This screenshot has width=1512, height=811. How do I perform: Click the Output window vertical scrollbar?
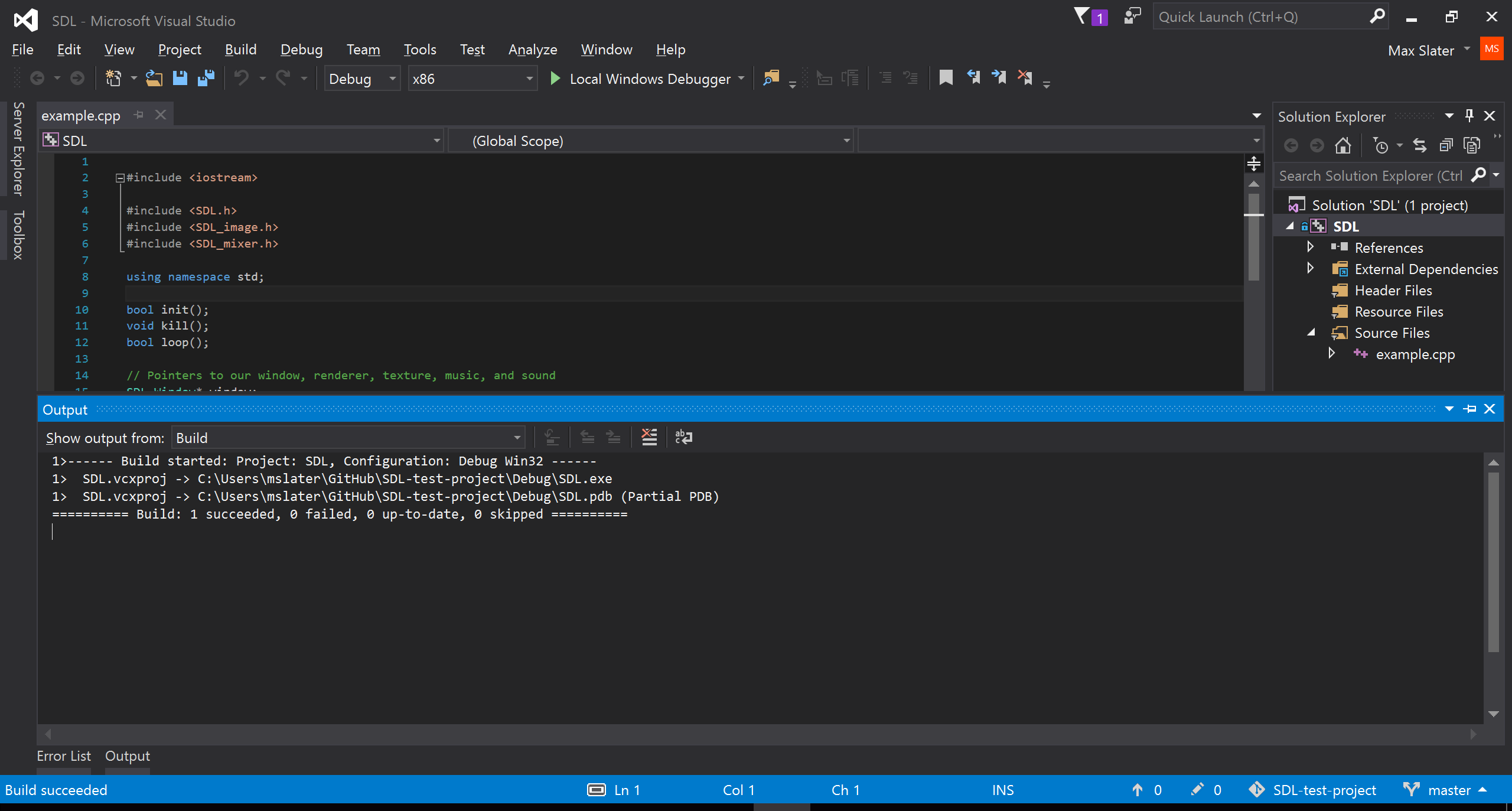point(1494,562)
